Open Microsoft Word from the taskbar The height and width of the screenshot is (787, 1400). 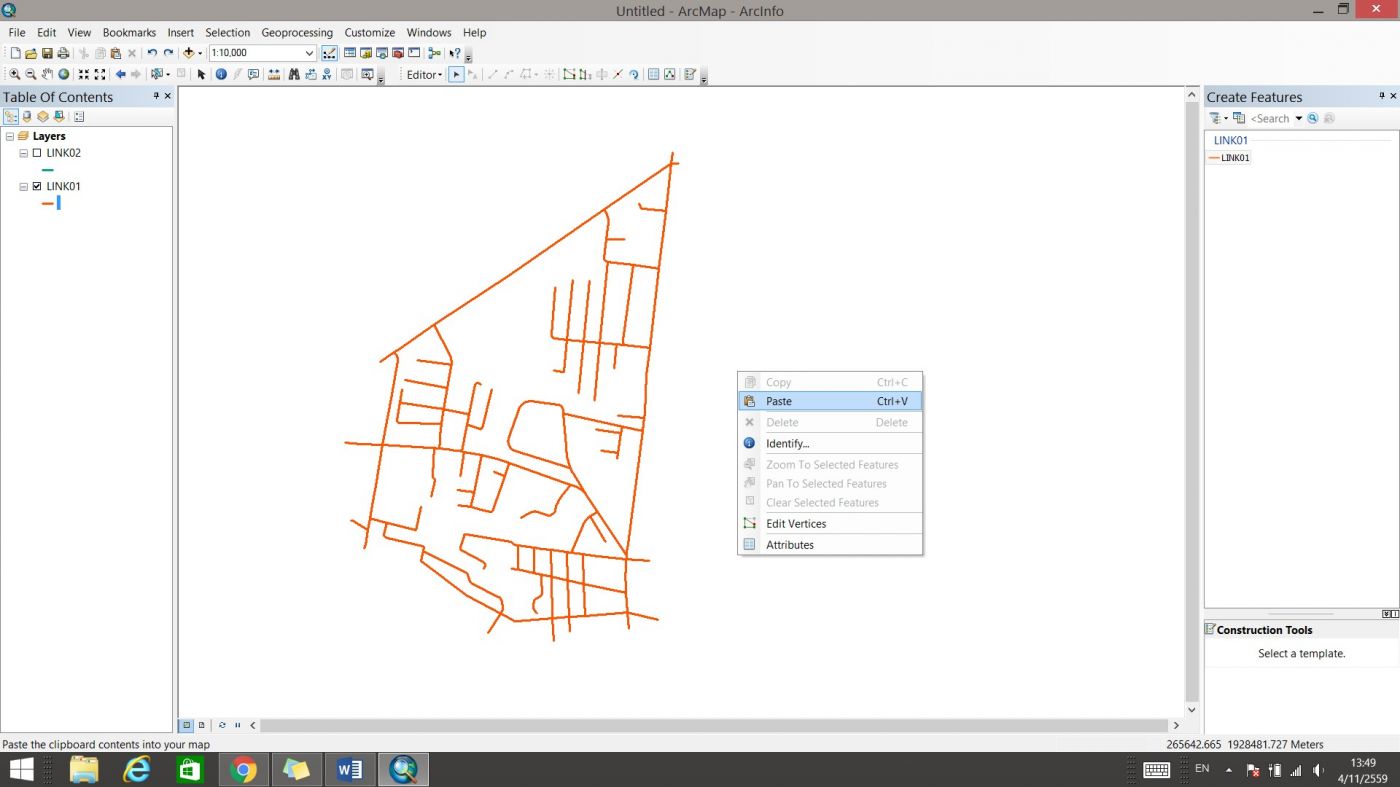[x=350, y=769]
